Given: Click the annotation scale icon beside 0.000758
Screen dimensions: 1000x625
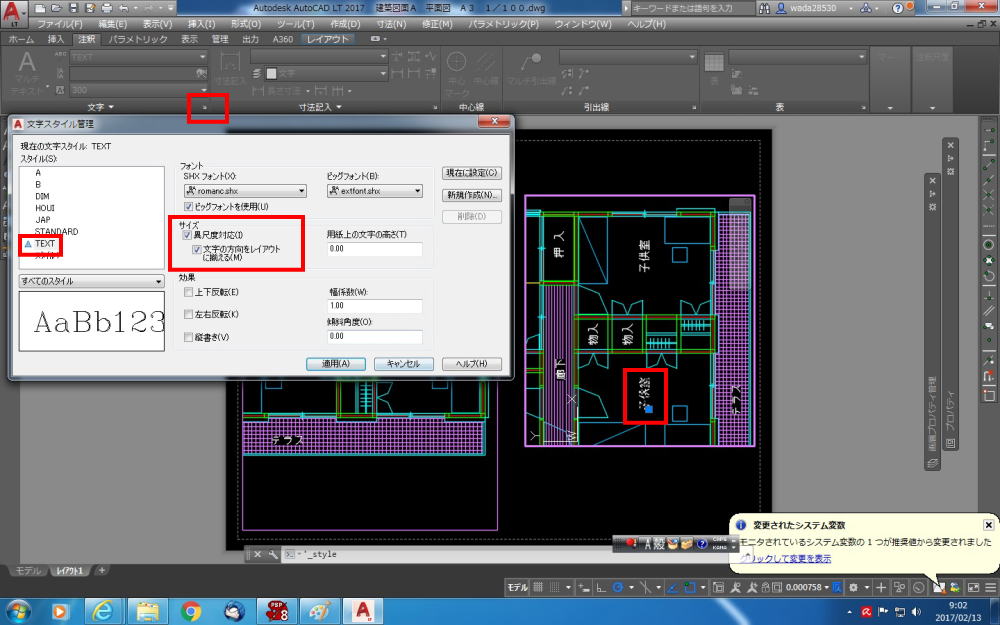Looking at the screenshot, I should 837,587.
